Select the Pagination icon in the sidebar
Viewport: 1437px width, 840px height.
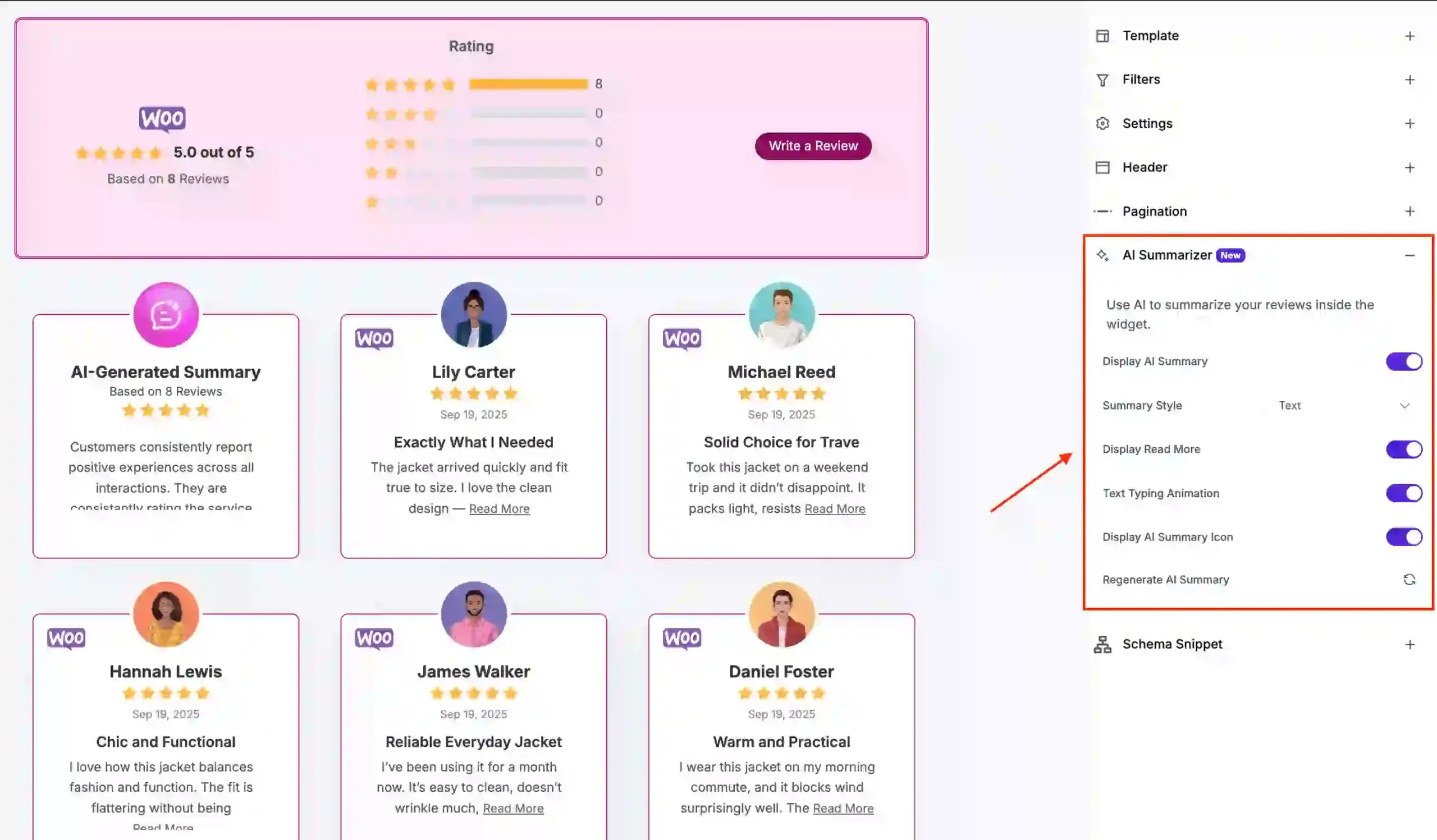click(1104, 211)
